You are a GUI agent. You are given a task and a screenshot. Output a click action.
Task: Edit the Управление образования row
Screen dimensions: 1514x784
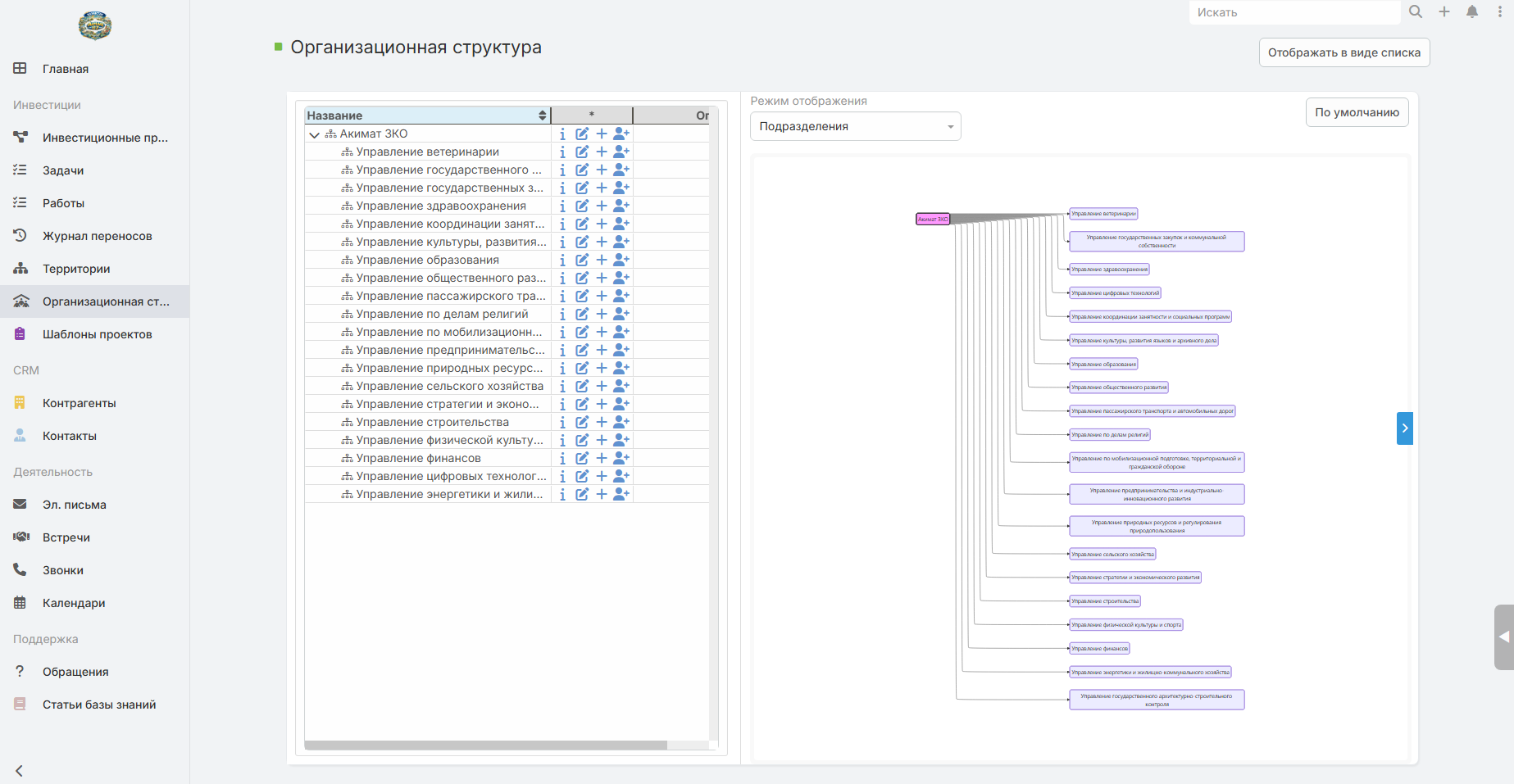[x=582, y=260]
